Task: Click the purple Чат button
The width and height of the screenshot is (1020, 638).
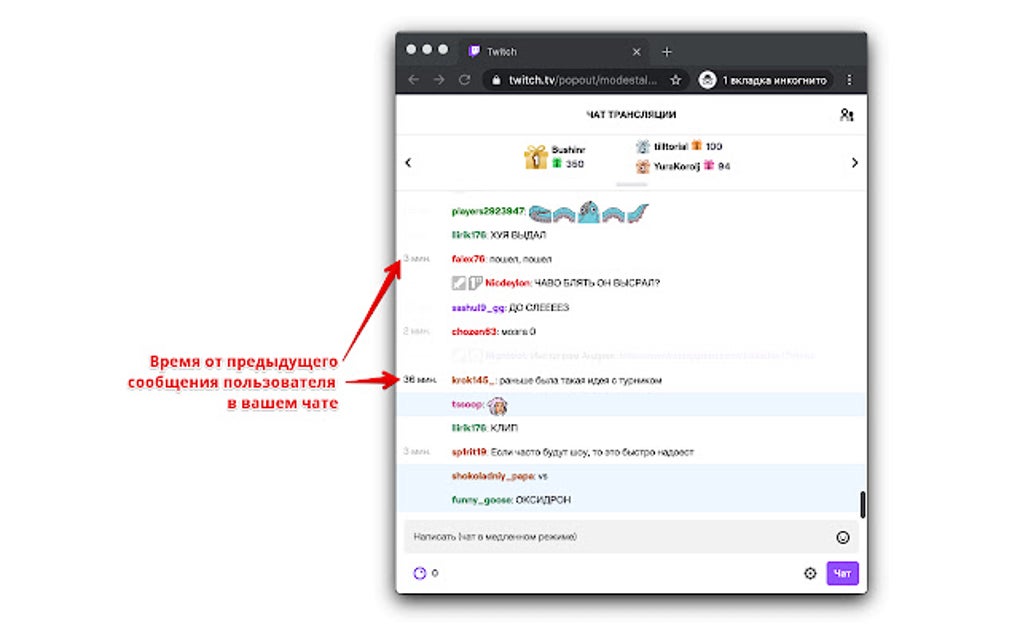Action: coord(844,573)
